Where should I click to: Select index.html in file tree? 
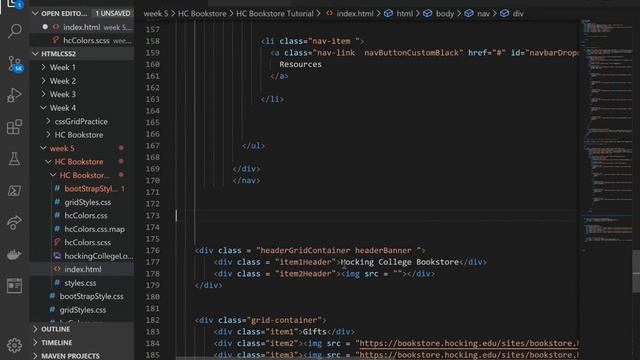point(83,269)
